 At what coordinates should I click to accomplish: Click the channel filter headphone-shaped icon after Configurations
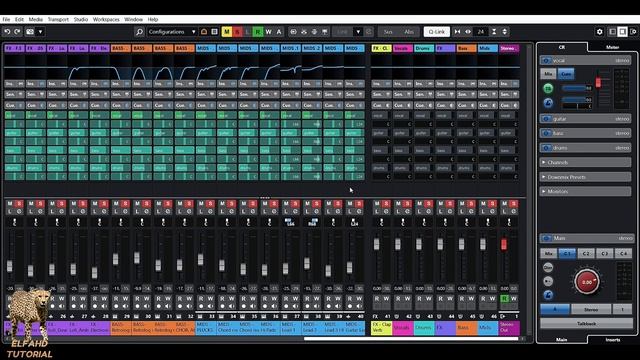[204, 31]
